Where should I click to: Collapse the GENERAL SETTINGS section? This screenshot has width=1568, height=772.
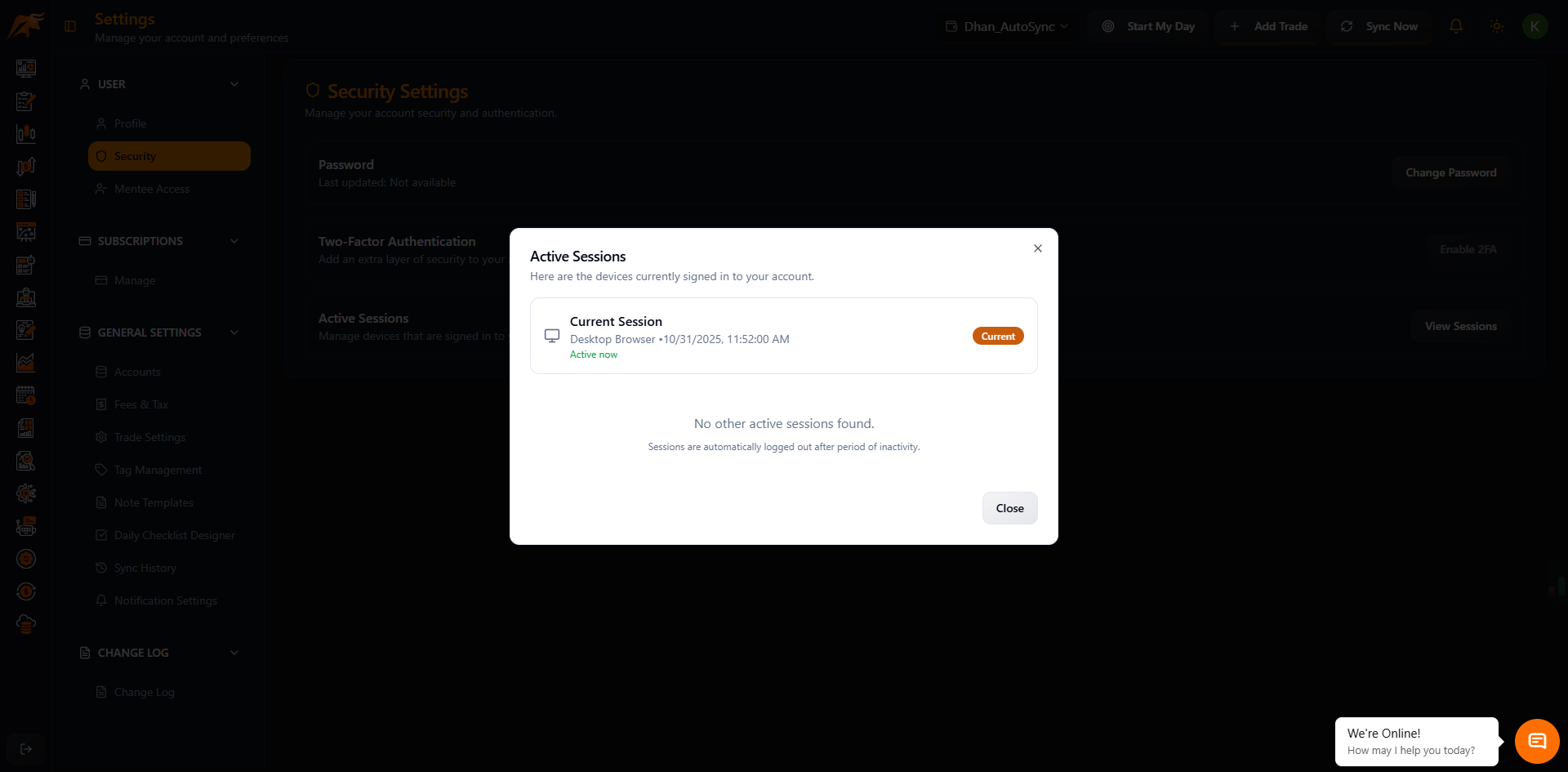(x=234, y=332)
